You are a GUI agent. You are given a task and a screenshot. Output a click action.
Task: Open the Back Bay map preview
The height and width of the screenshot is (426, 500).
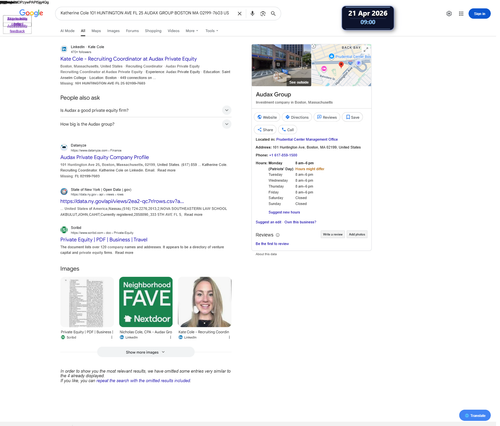(x=341, y=65)
